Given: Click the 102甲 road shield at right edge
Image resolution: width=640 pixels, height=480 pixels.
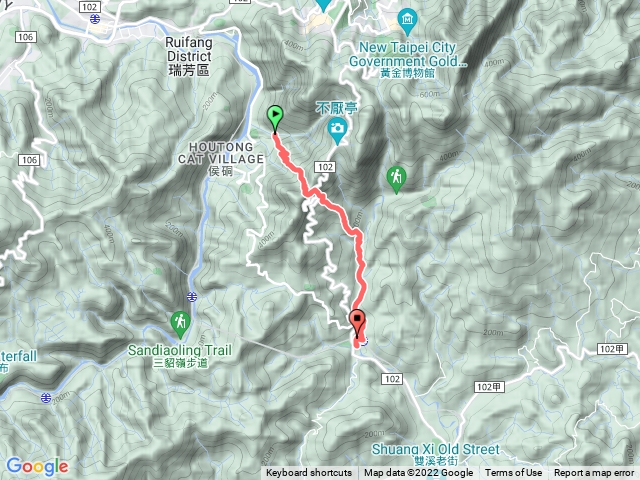Looking at the screenshot, I should coord(612,349).
